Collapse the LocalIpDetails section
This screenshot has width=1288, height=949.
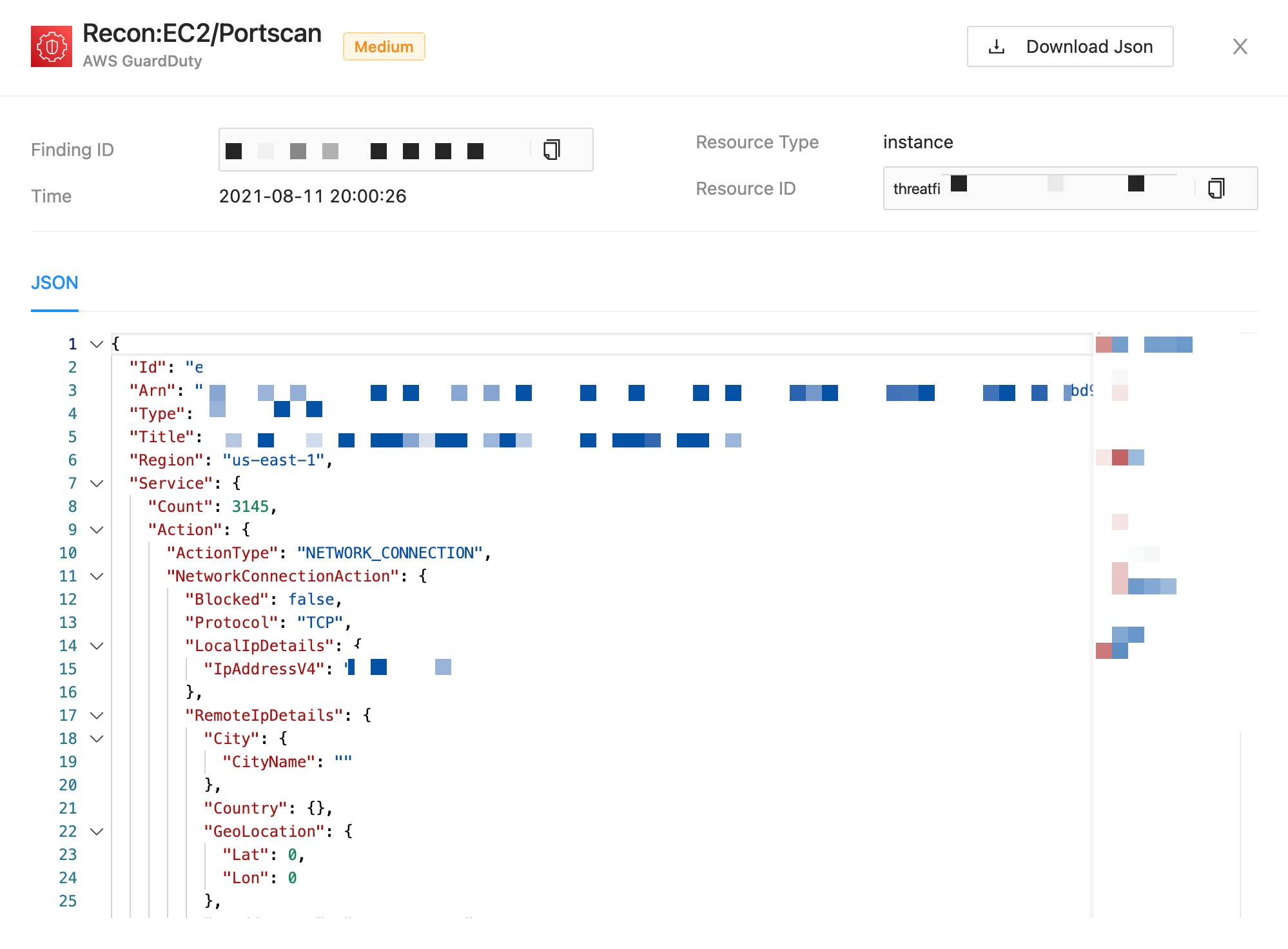97,646
